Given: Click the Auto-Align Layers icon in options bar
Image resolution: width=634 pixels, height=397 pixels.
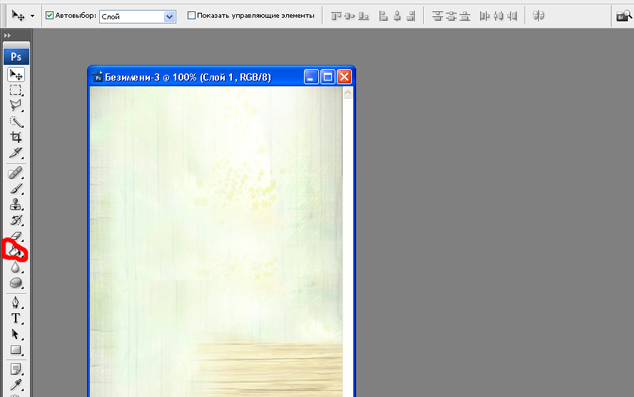Looking at the screenshot, I should [539, 16].
